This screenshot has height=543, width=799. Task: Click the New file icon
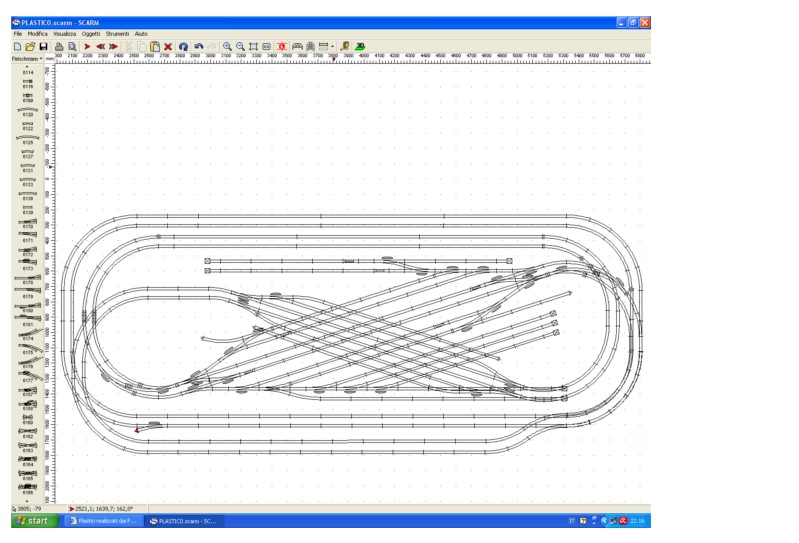[17, 46]
